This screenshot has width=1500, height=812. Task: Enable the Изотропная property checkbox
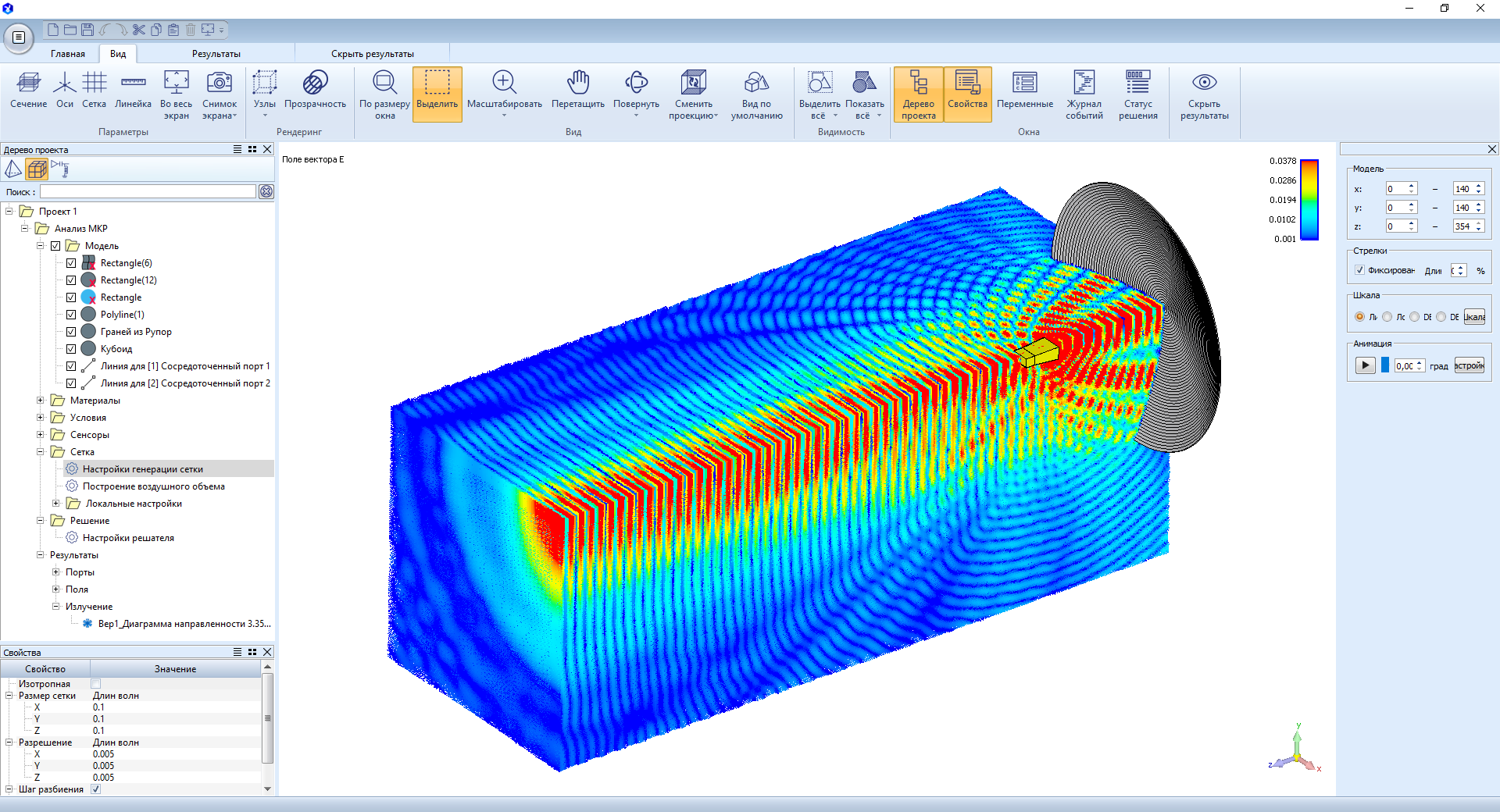[96, 684]
